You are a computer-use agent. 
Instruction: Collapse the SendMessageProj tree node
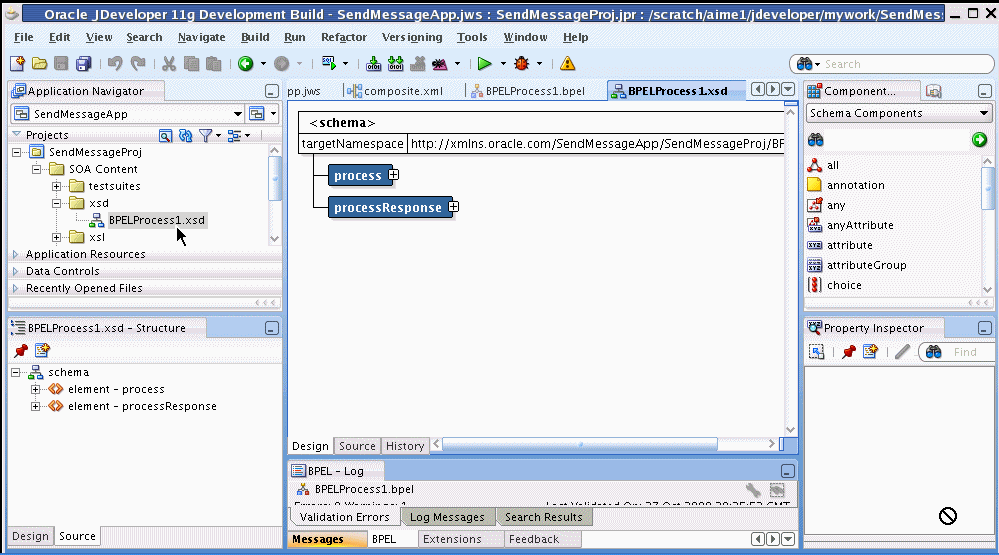point(17,152)
